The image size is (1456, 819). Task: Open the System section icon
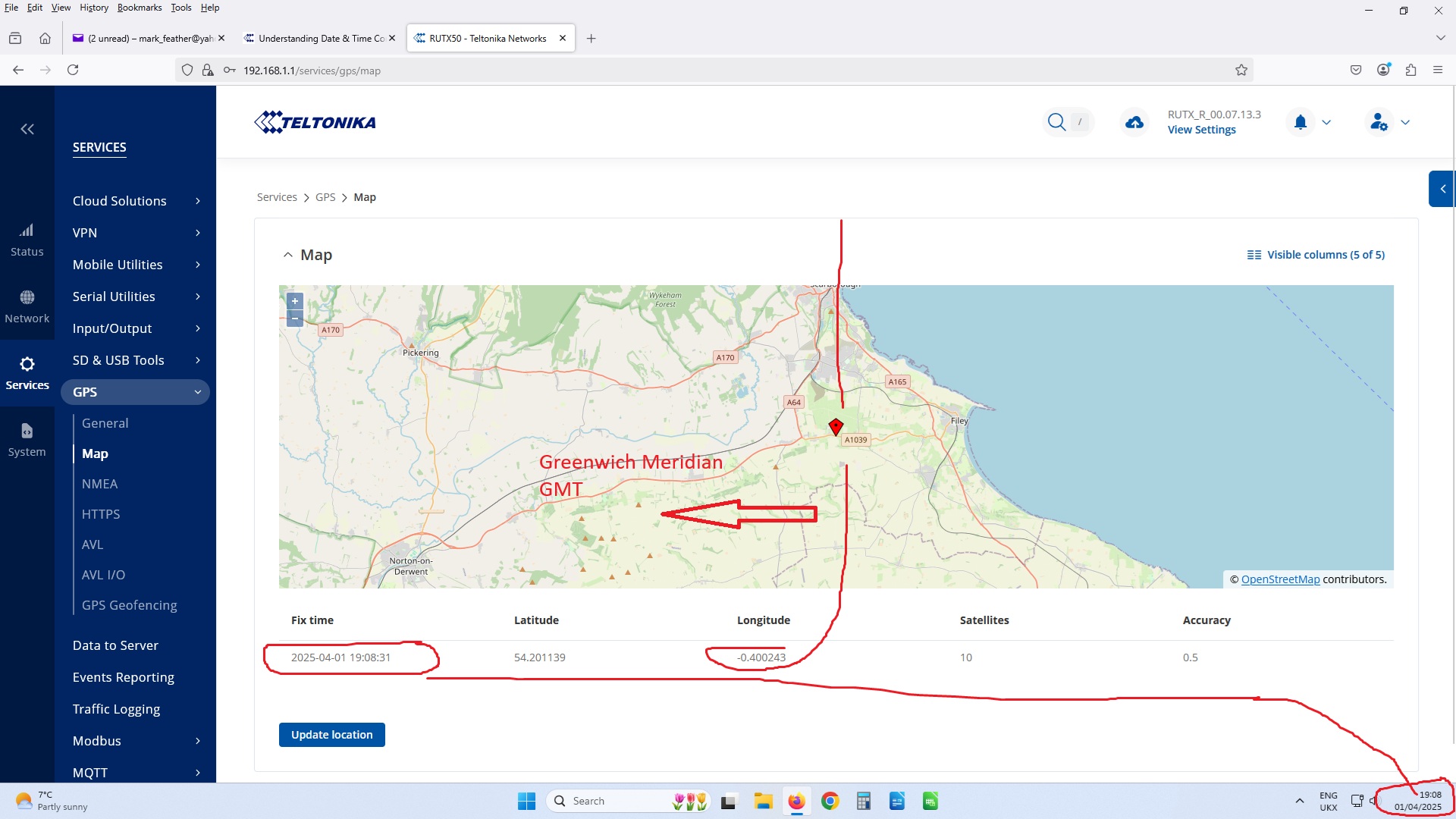pyautogui.click(x=27, y=431)
